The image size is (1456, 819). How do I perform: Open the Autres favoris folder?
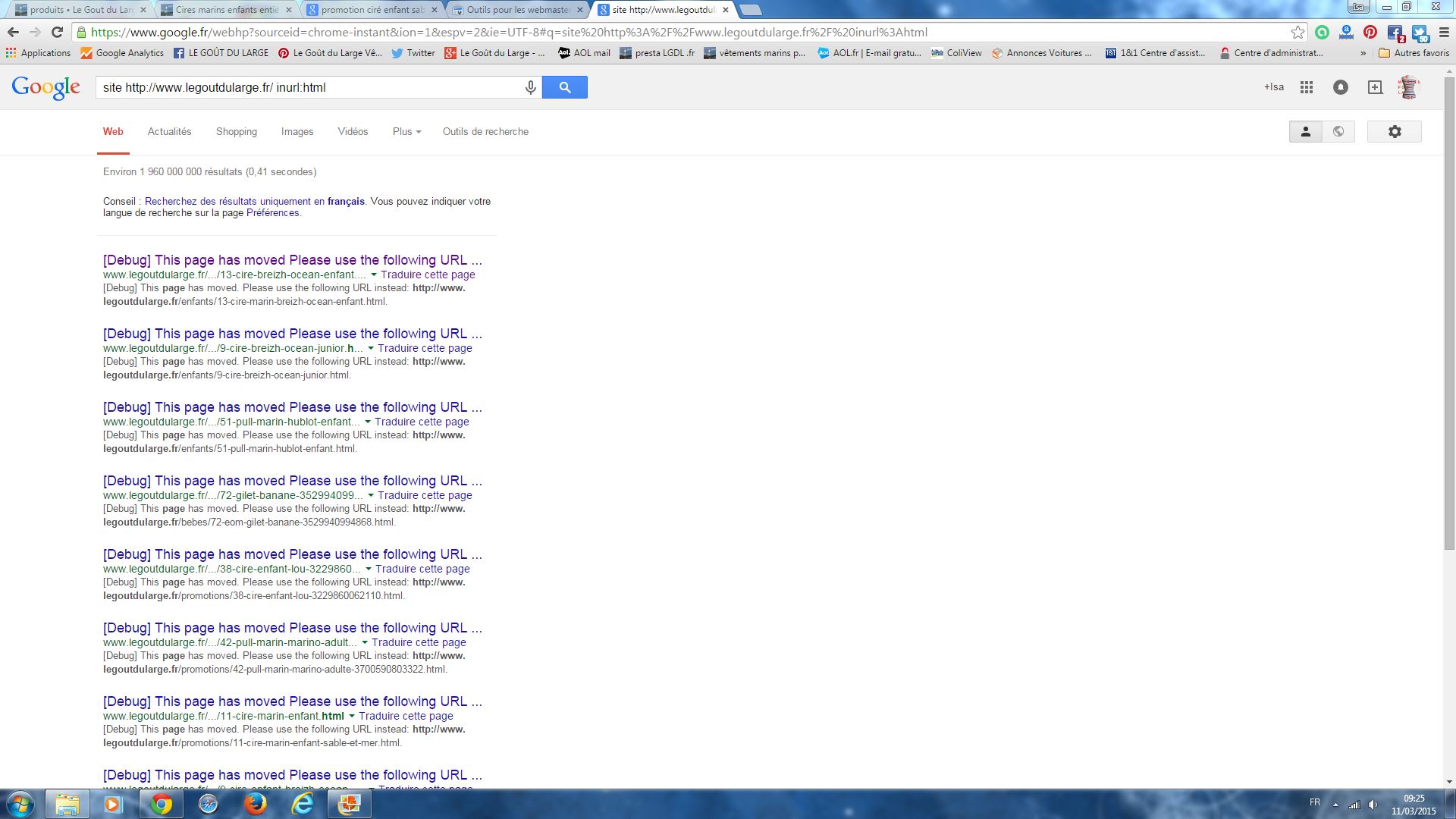[x=1414, y=53]
